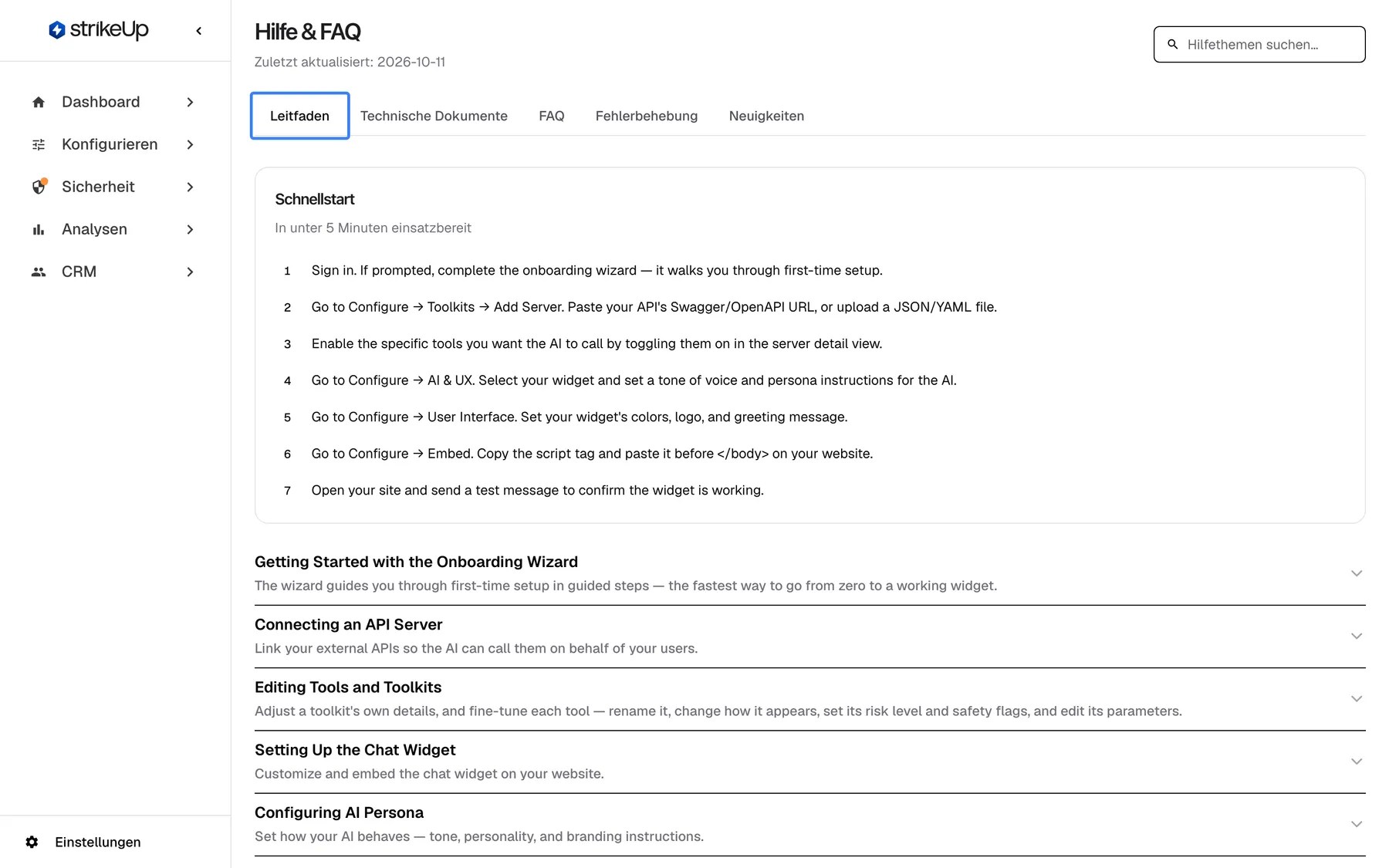Click the search magnifier icon
The width and height of the screenshot is (1389, 868).
tap(1173, 45)
